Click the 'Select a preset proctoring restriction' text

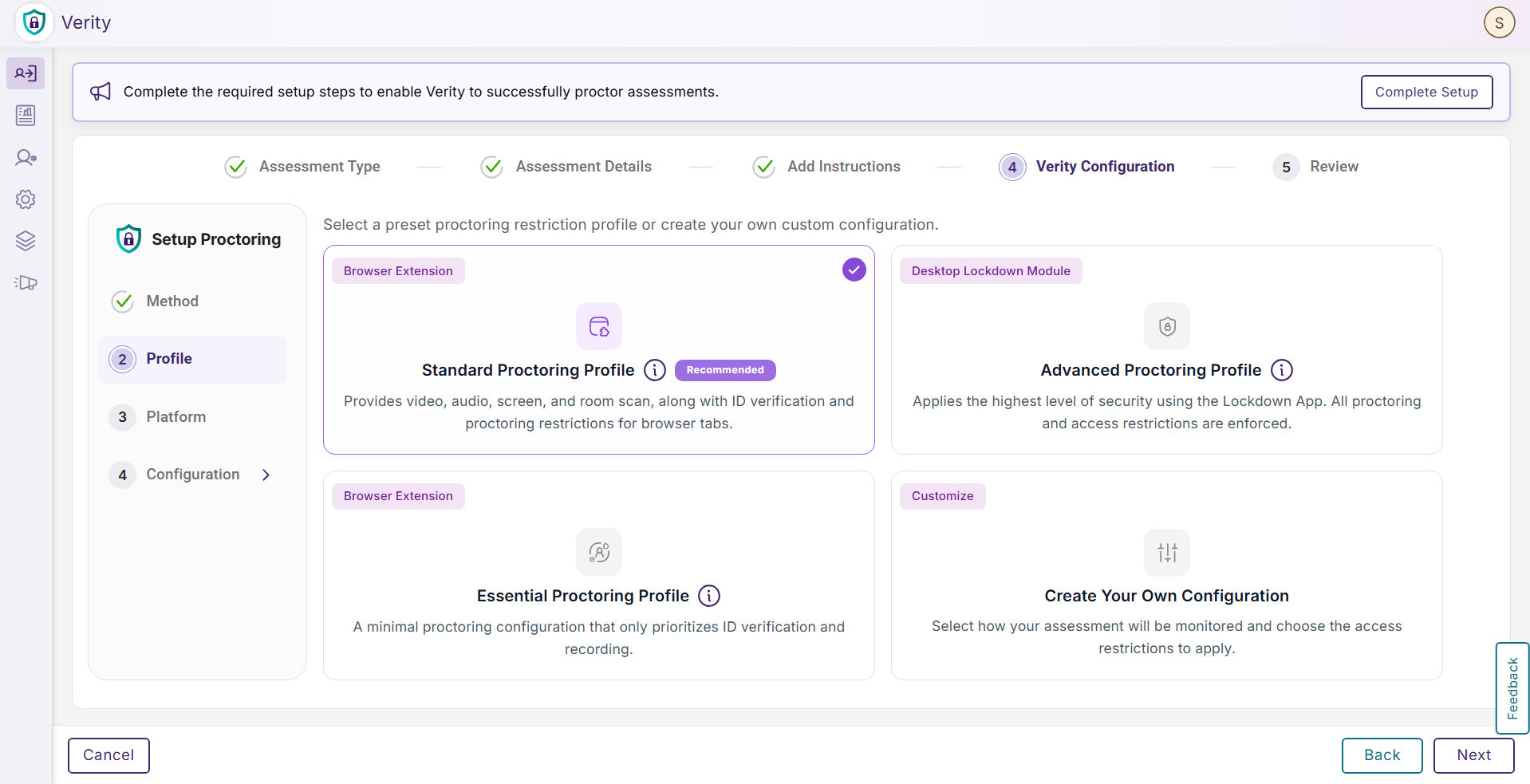[630, 225]
